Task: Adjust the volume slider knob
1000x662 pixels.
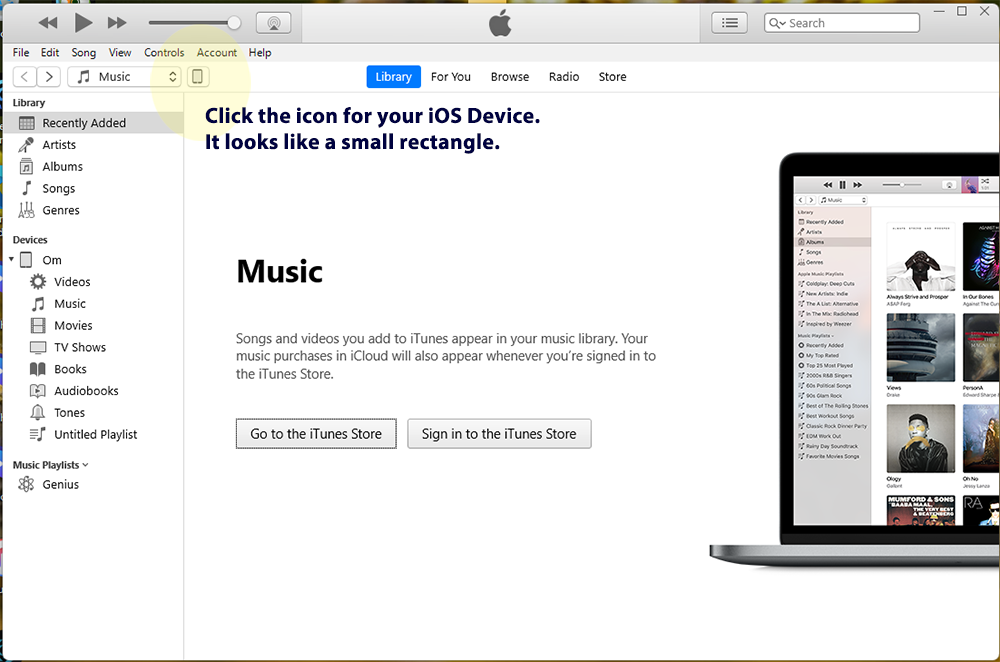Action: [x=234, y=23]
